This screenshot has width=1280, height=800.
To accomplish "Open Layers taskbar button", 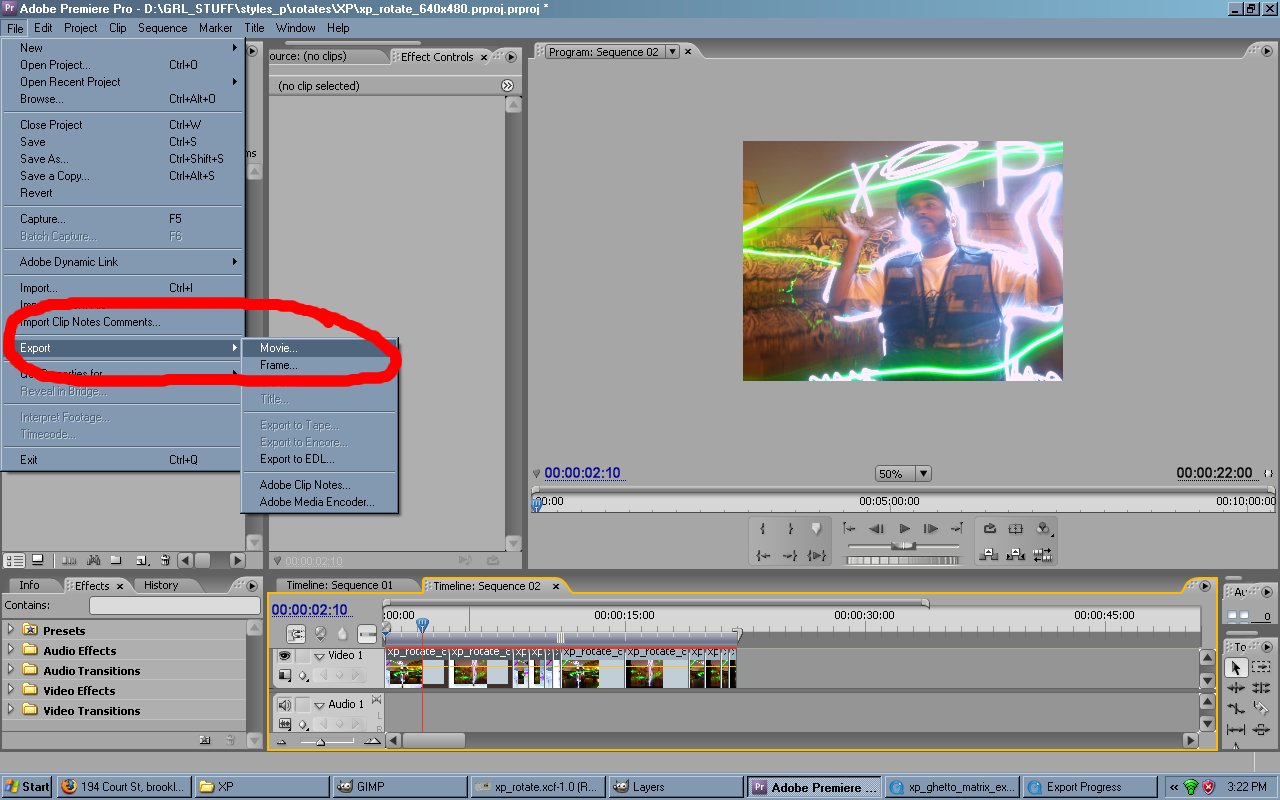I will [674, 787].
